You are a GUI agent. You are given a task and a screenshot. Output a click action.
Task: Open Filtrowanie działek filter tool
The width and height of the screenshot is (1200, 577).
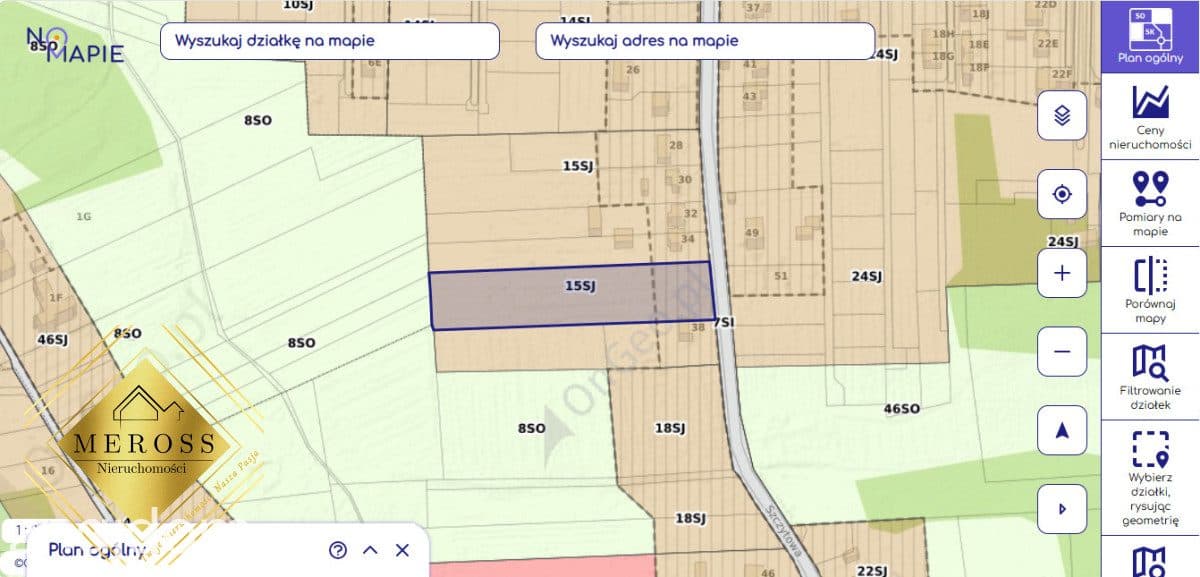[1150, 377]
